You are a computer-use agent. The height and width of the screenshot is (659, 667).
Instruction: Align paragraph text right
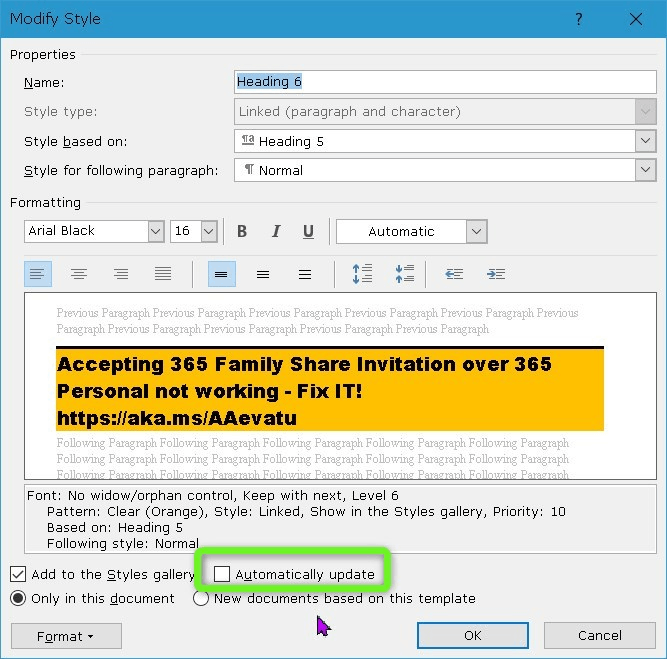tap(121, 274)
